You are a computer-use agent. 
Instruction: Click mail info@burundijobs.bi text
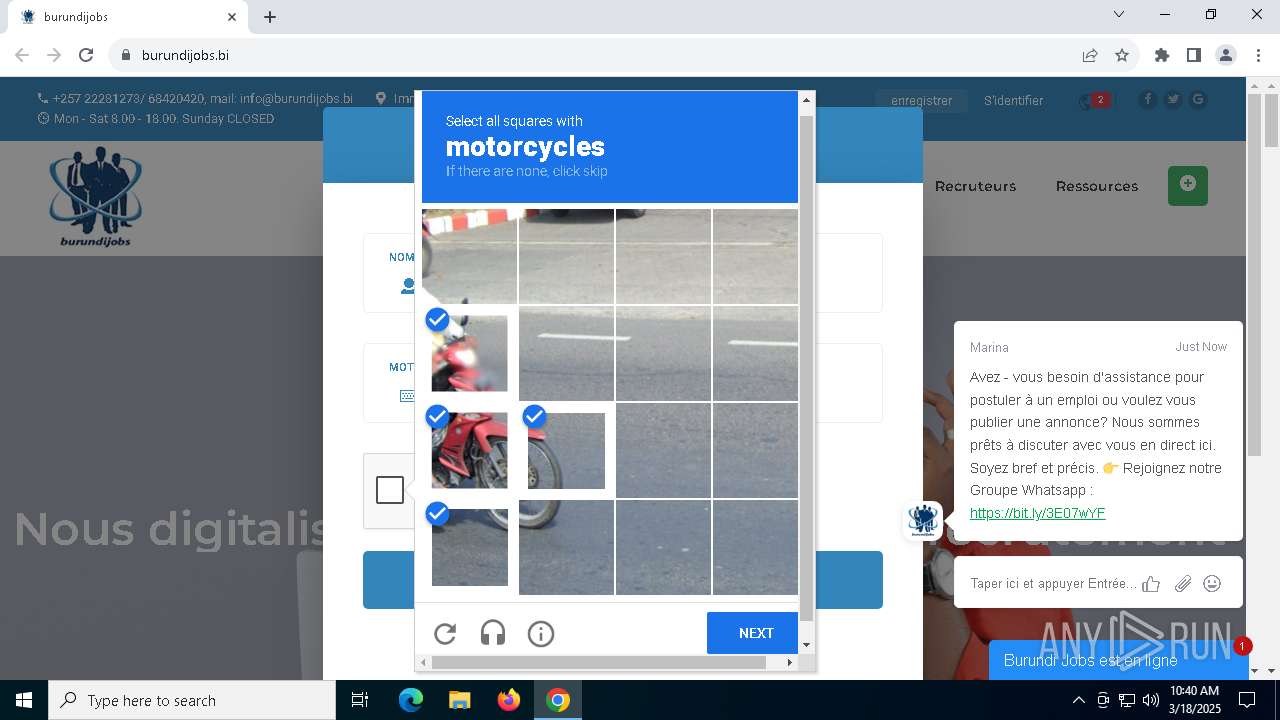(281, 99)
